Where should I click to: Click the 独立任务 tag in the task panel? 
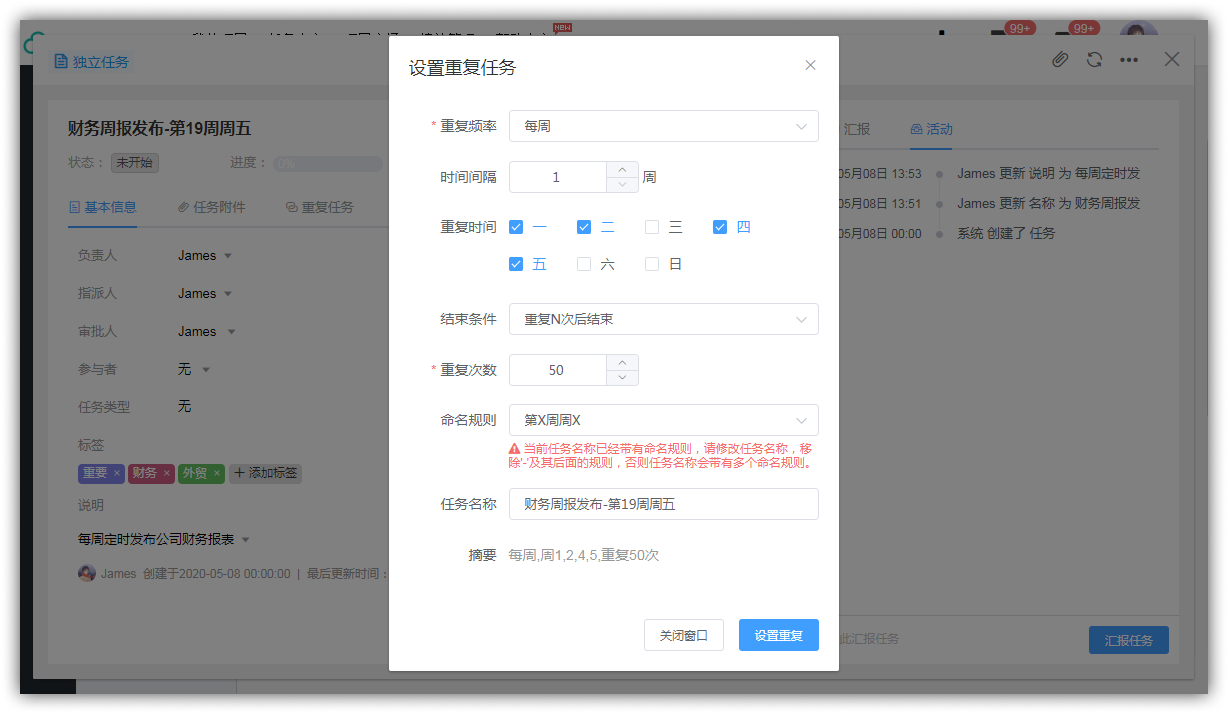(91, 62)
